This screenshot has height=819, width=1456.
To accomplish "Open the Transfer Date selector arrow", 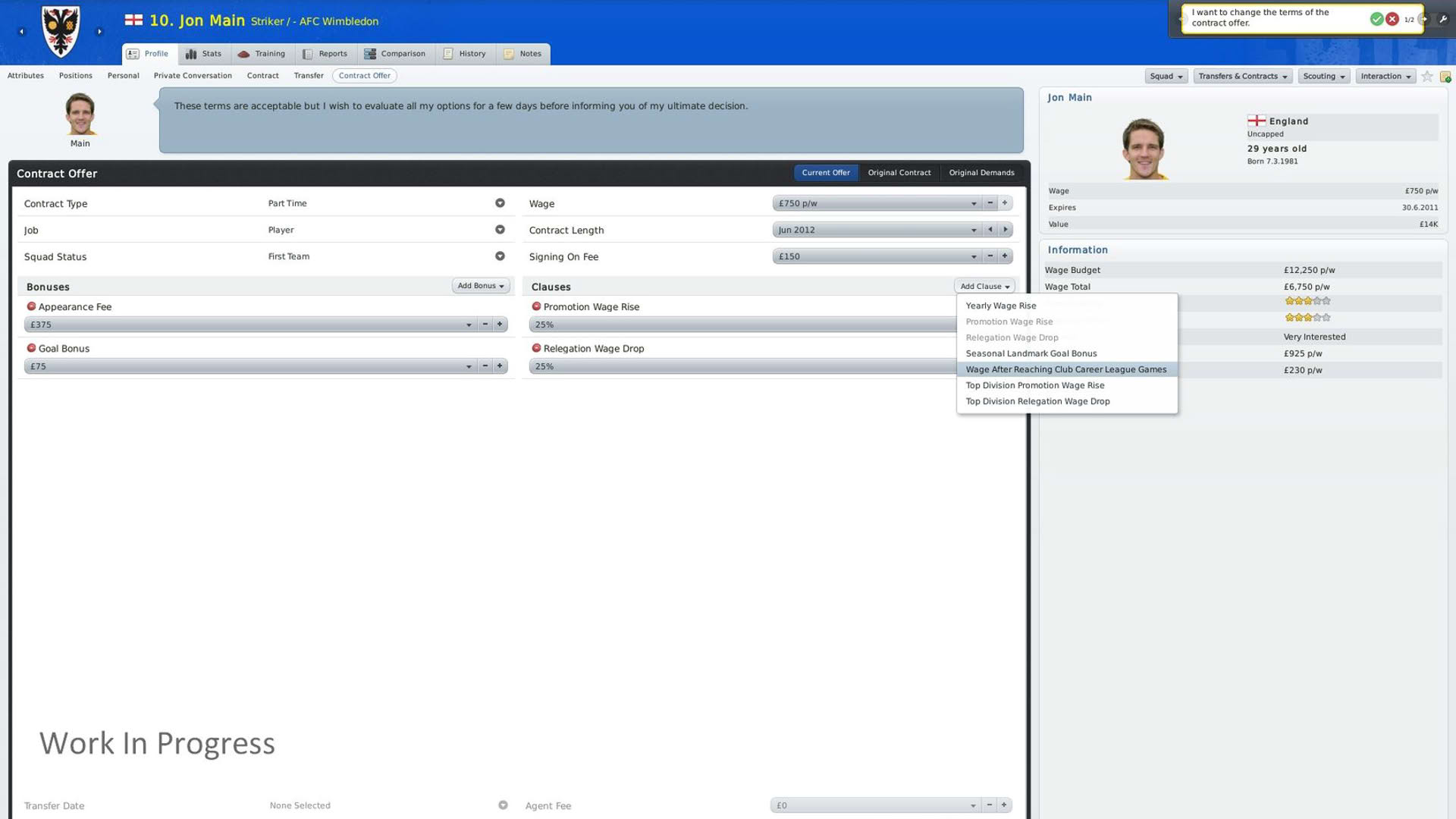I will coord(503,805).
